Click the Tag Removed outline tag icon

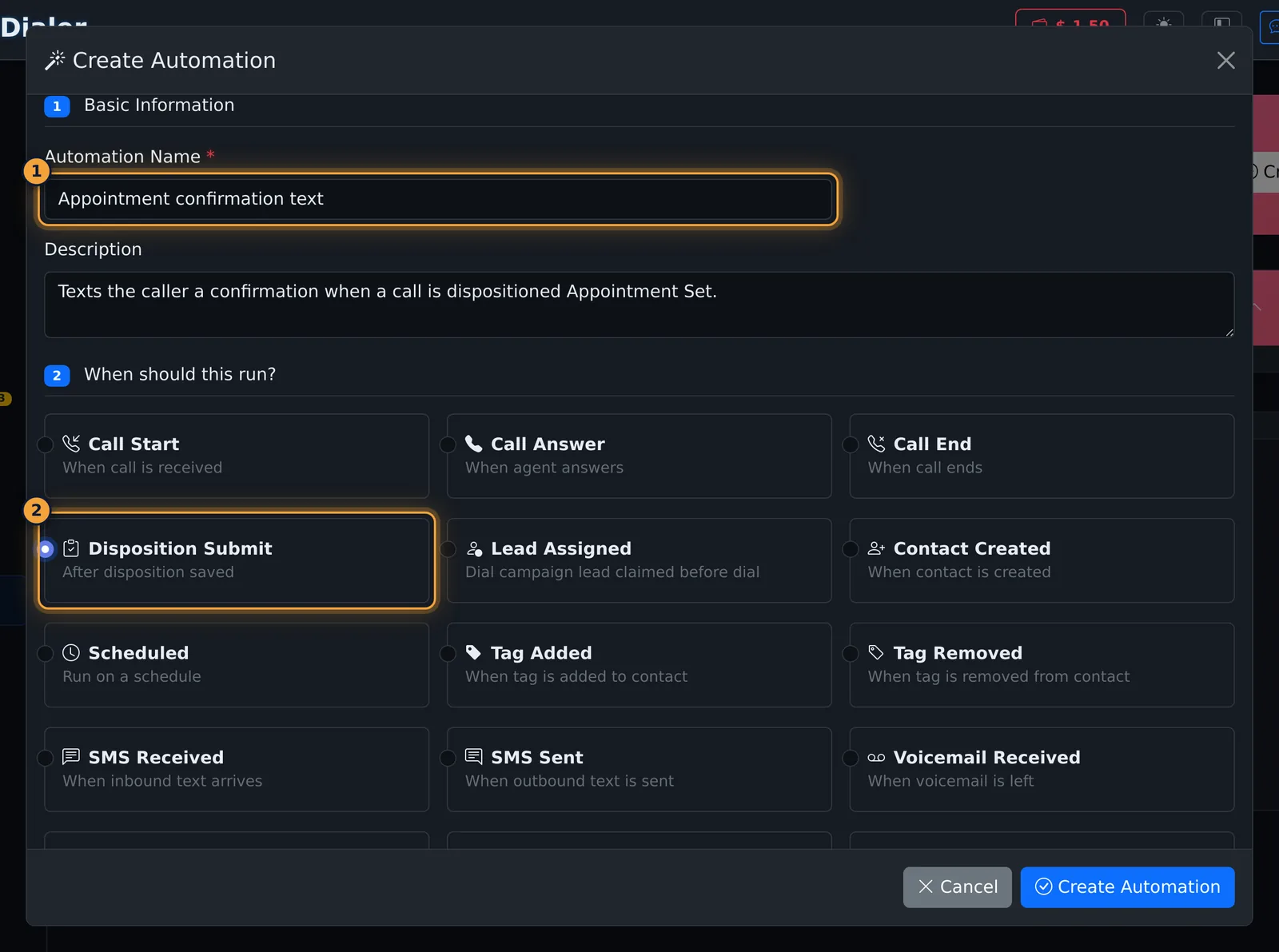[x=877, y=653]
